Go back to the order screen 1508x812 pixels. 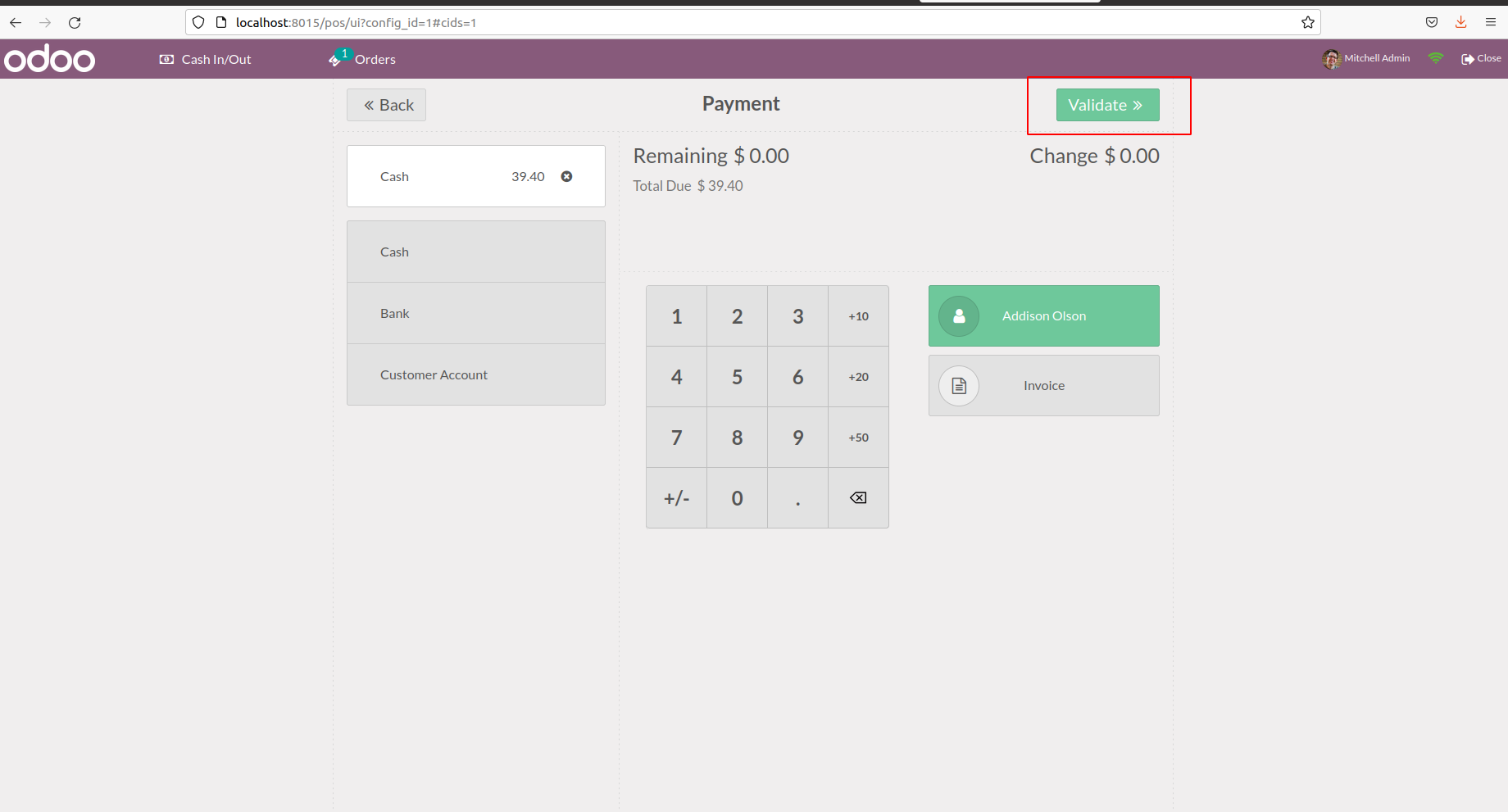(x=386, y=105)
